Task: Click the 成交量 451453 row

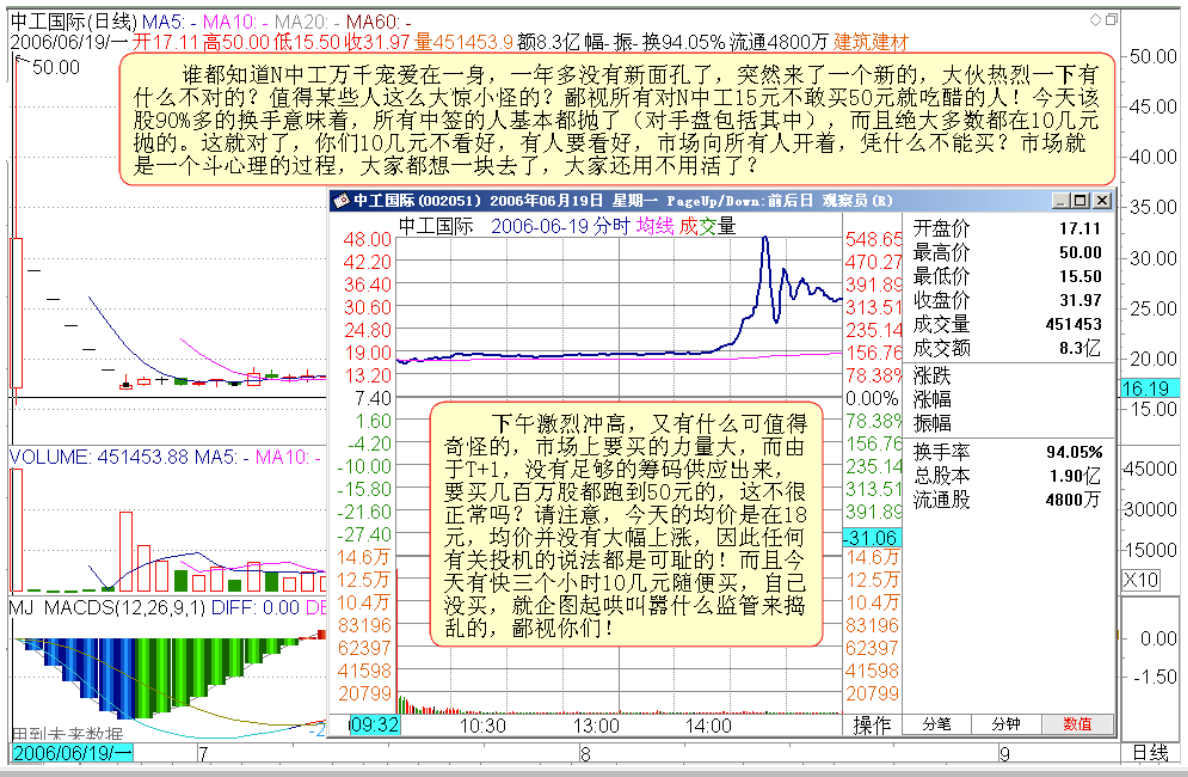Action: click(x=1007, y=324)
